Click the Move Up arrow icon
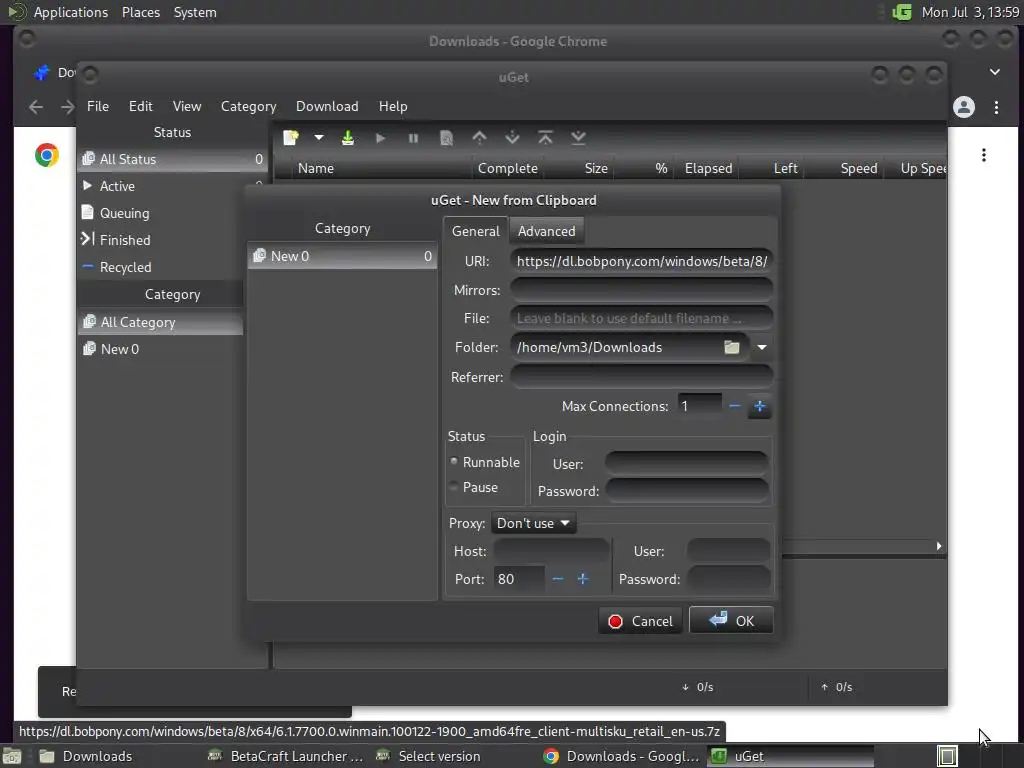The image size is (1024, 768). point(479,138)
